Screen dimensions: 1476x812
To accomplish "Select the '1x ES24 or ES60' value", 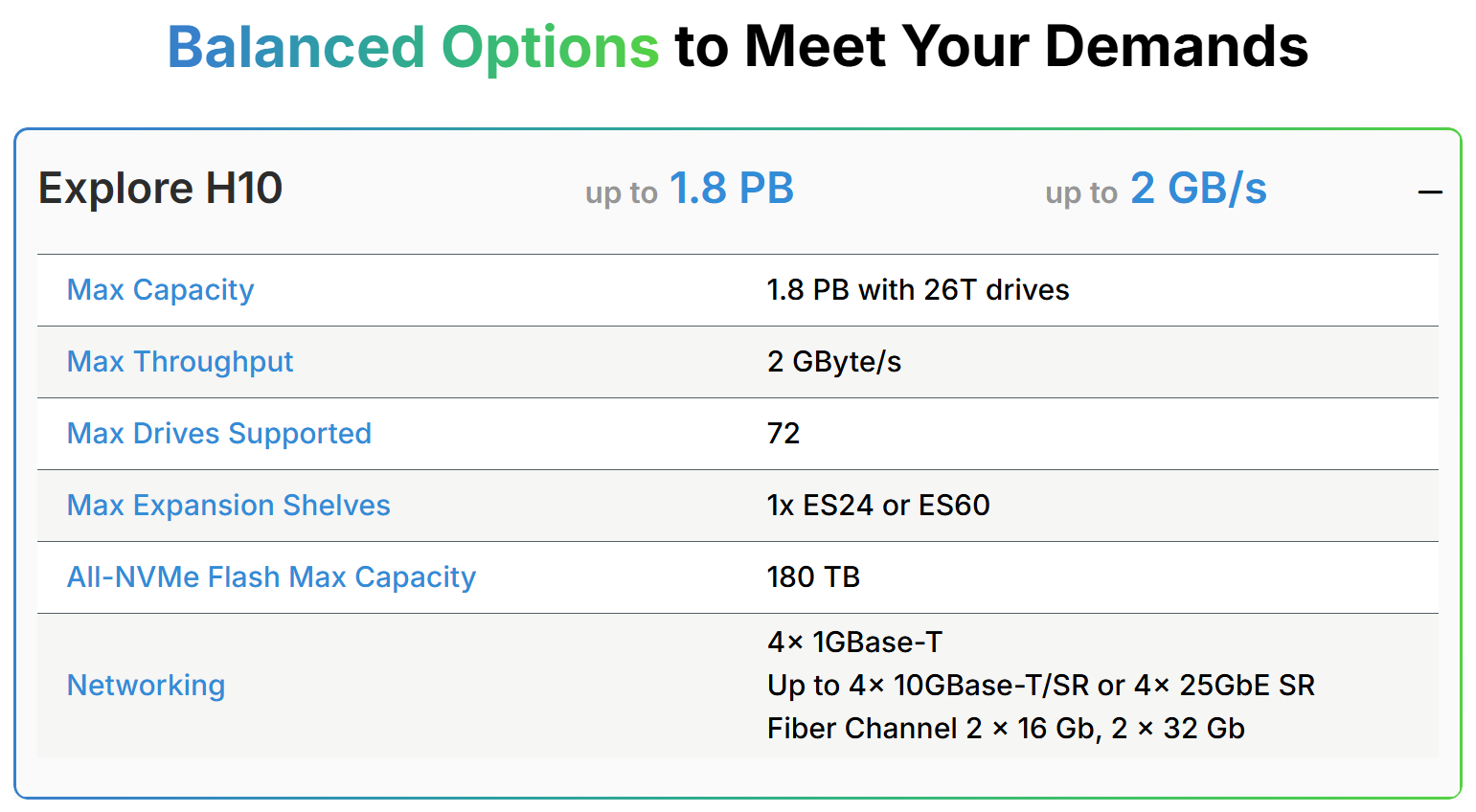I will click(x=878, y=505).
